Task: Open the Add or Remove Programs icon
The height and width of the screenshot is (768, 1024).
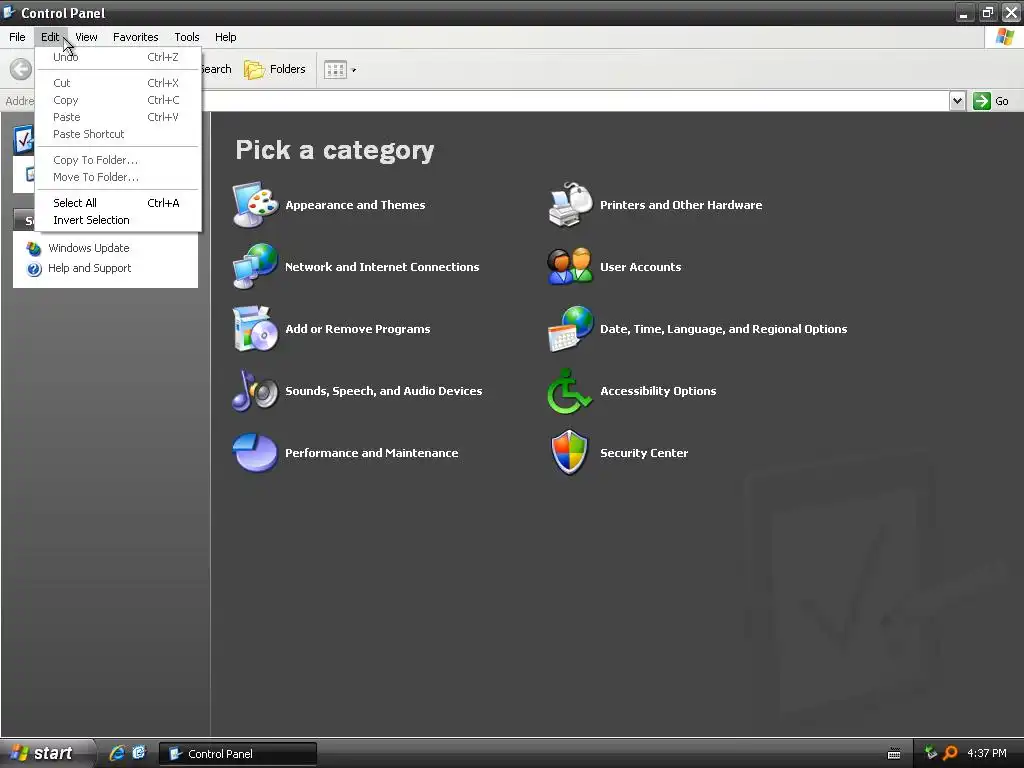Action: click(255, 328)
